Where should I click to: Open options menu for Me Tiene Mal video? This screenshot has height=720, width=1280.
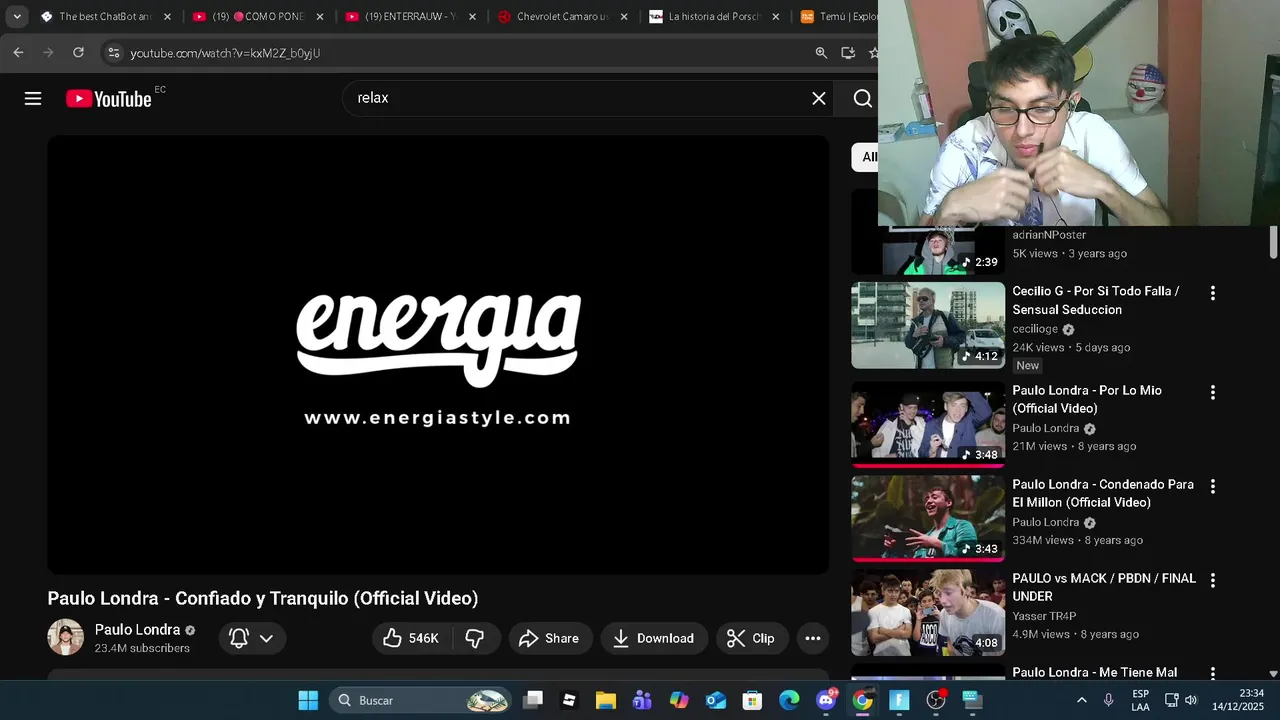1213,673
